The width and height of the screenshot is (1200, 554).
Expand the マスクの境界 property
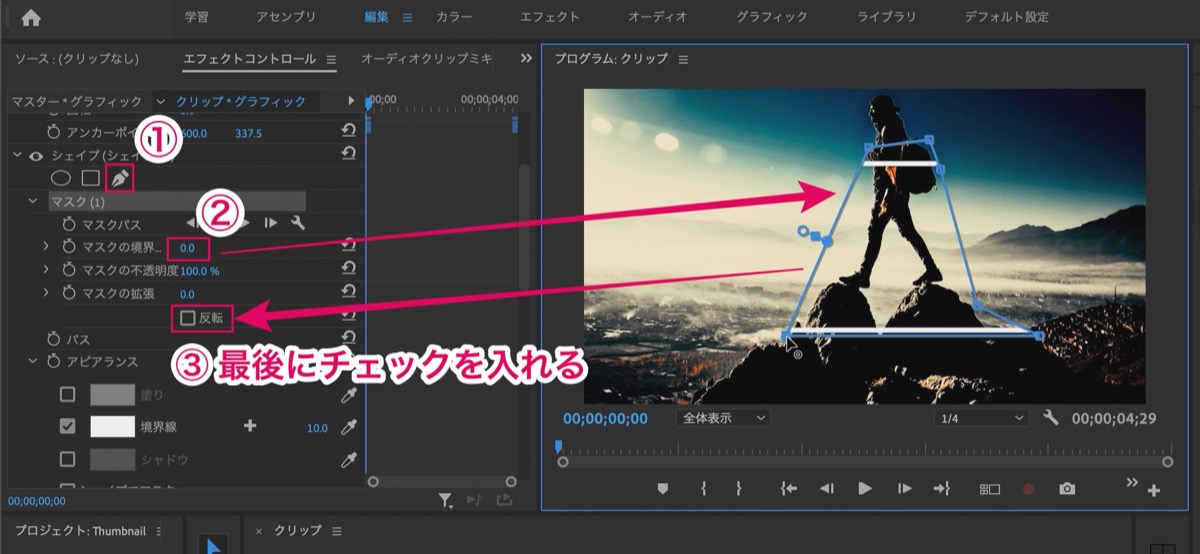[x=46, y=246]
